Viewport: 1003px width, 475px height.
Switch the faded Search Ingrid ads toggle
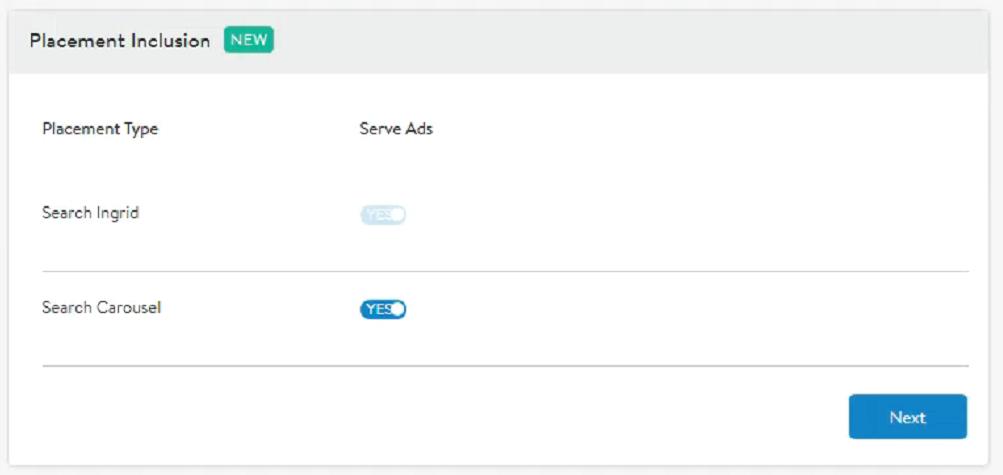pos(383,214)
